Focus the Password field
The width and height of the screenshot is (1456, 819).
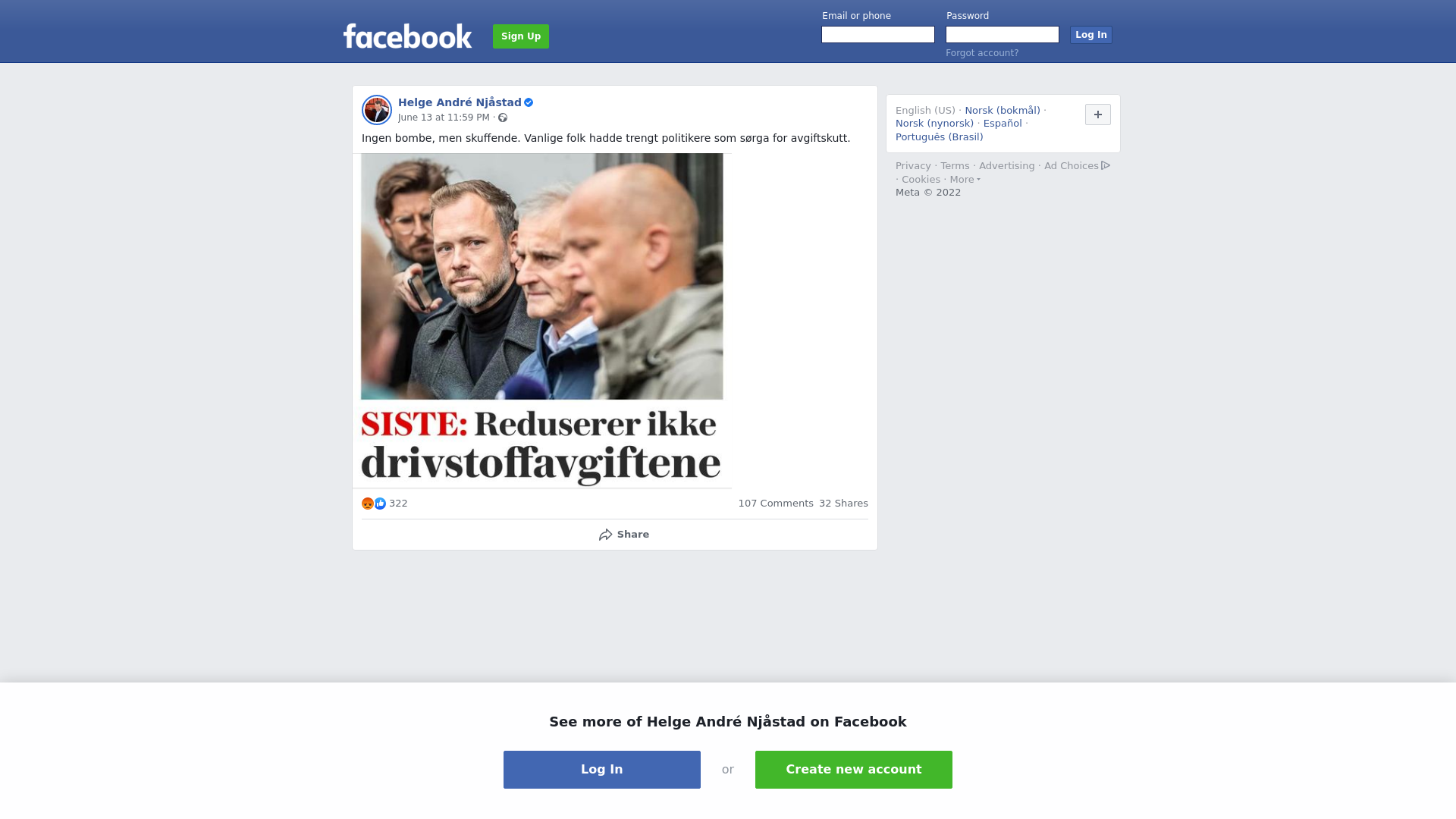pos(1003,35)
